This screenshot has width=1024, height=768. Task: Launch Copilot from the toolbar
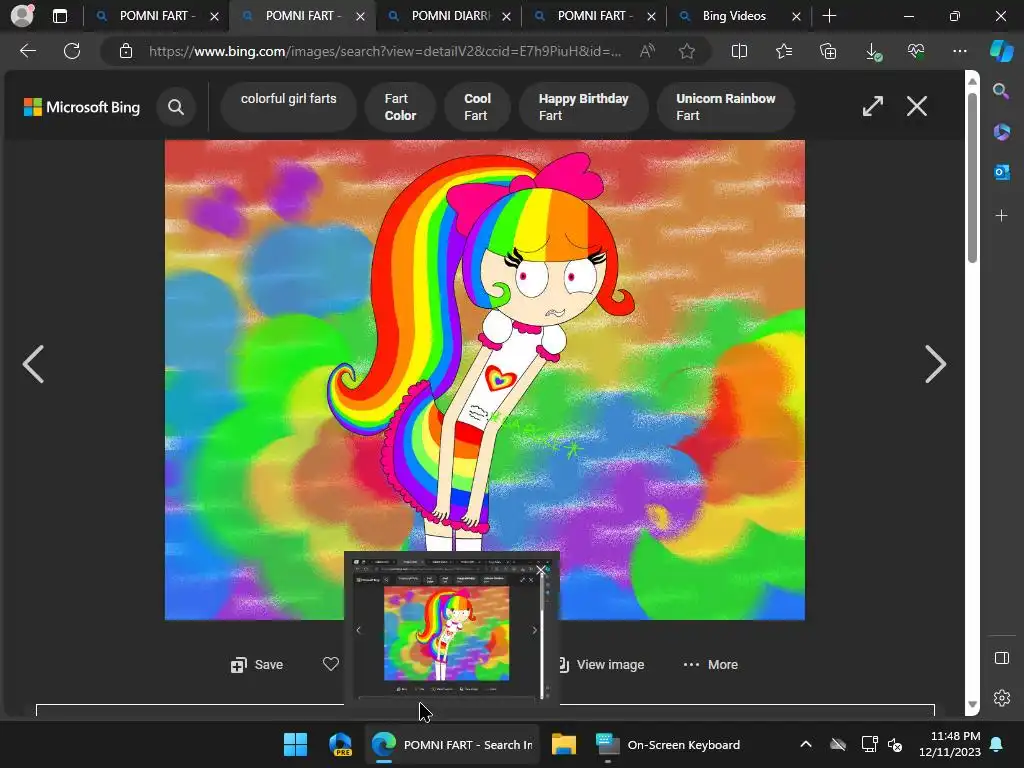point(1002,51)
